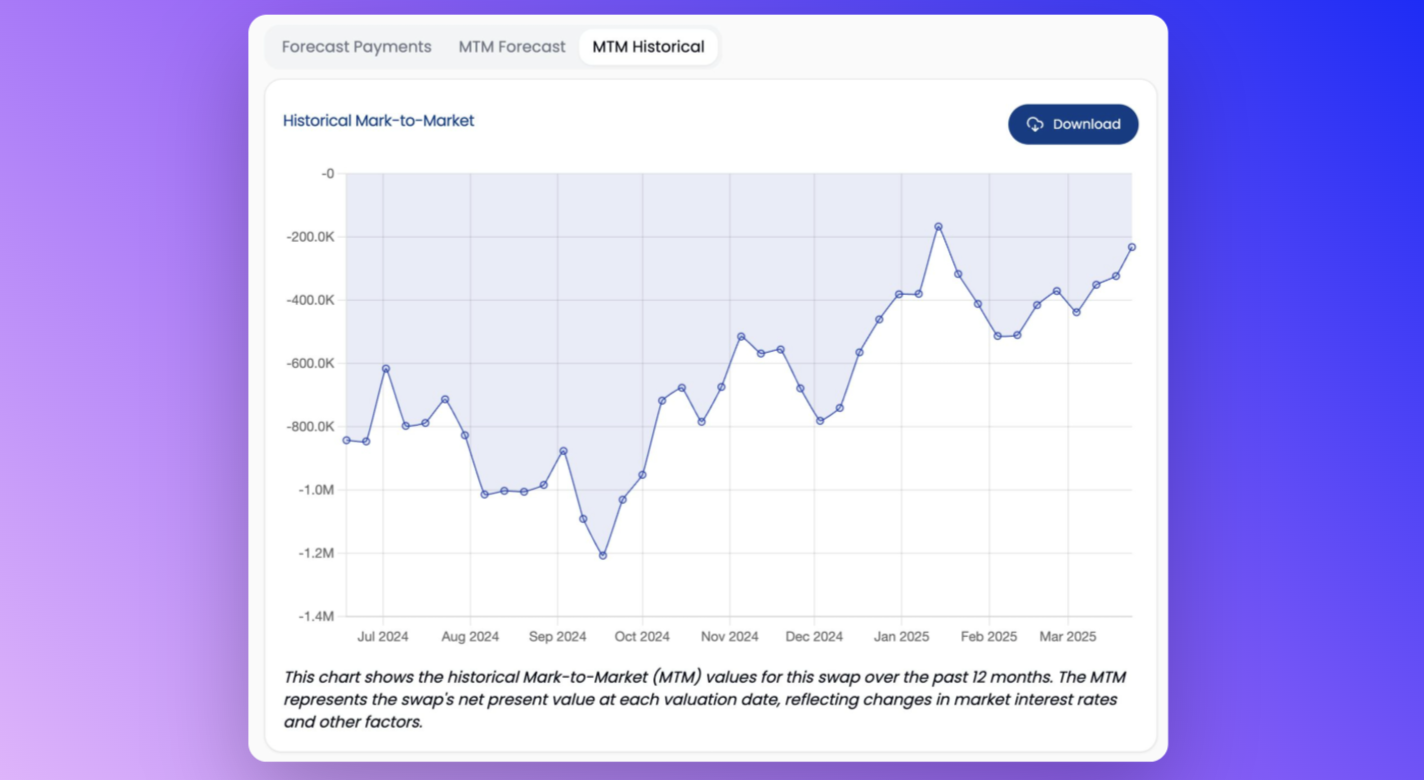Viewport: 1424px width, 780px height.
Task: Open the MTM Forecast tab
Action: click(x=512, y=47)
